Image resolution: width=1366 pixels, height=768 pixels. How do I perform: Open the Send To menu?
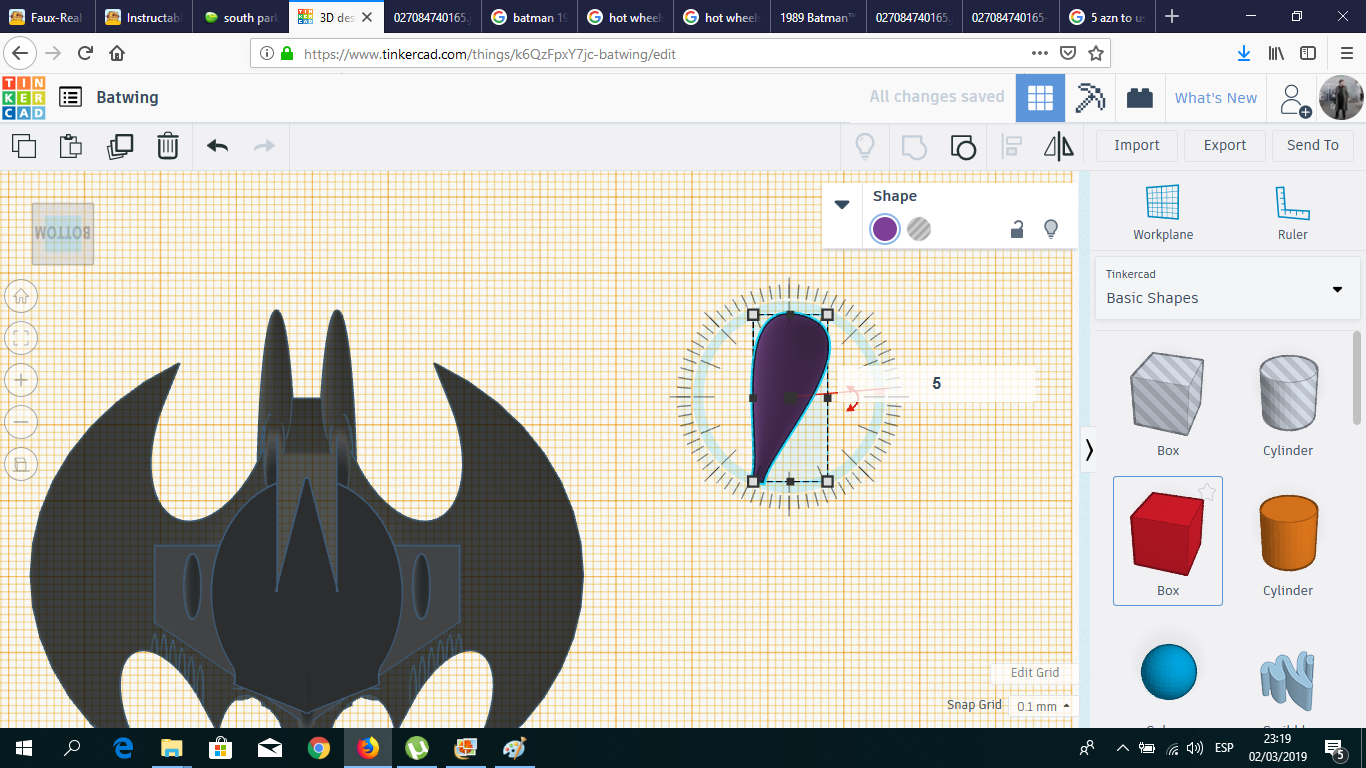(1312, 145)
